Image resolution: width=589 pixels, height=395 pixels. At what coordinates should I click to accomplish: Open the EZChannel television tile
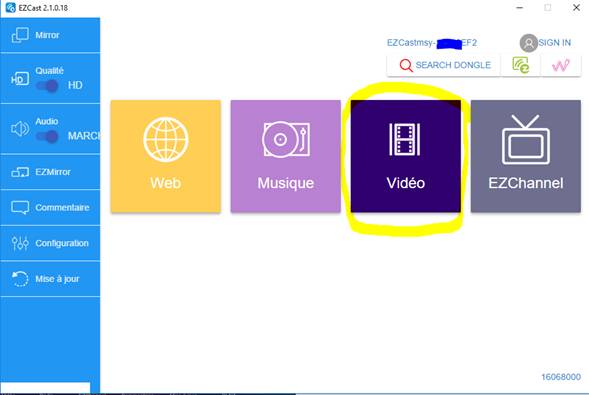(x=526, y=156)
